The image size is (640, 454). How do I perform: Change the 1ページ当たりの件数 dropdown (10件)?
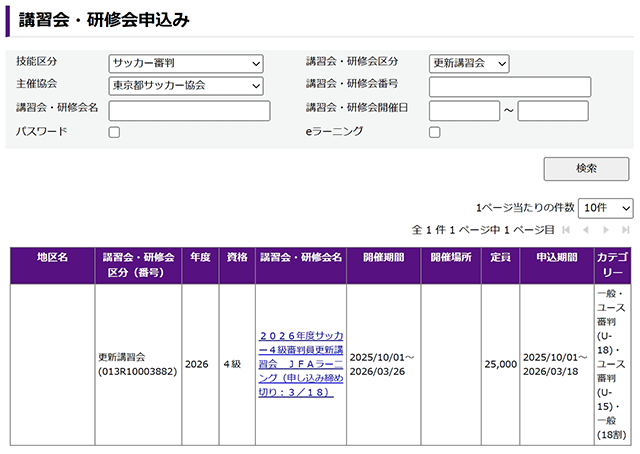pyautogui.click(x=606, y=207)
